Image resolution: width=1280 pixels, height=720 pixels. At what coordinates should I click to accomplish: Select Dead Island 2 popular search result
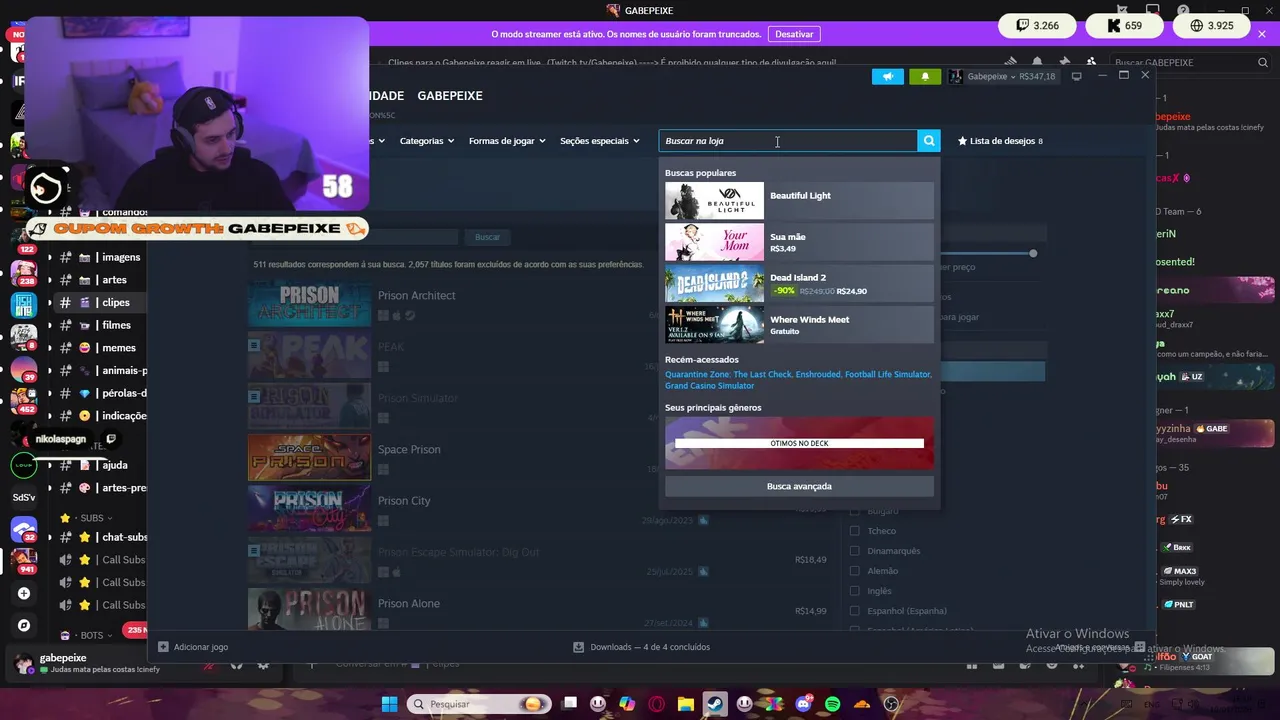click(x=799, y=284)
